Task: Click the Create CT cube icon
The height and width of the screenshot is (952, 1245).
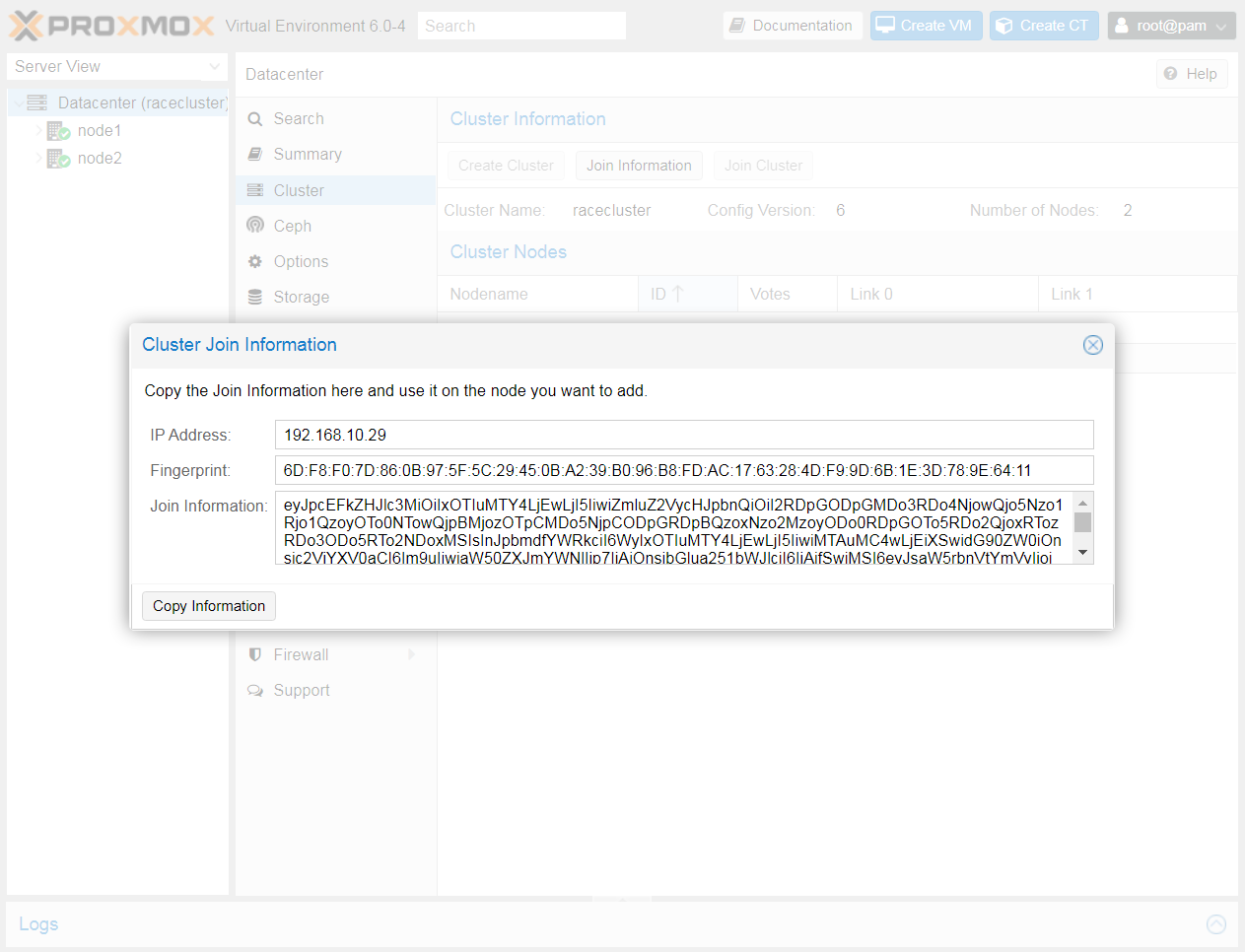Action: click(1003, 26)
